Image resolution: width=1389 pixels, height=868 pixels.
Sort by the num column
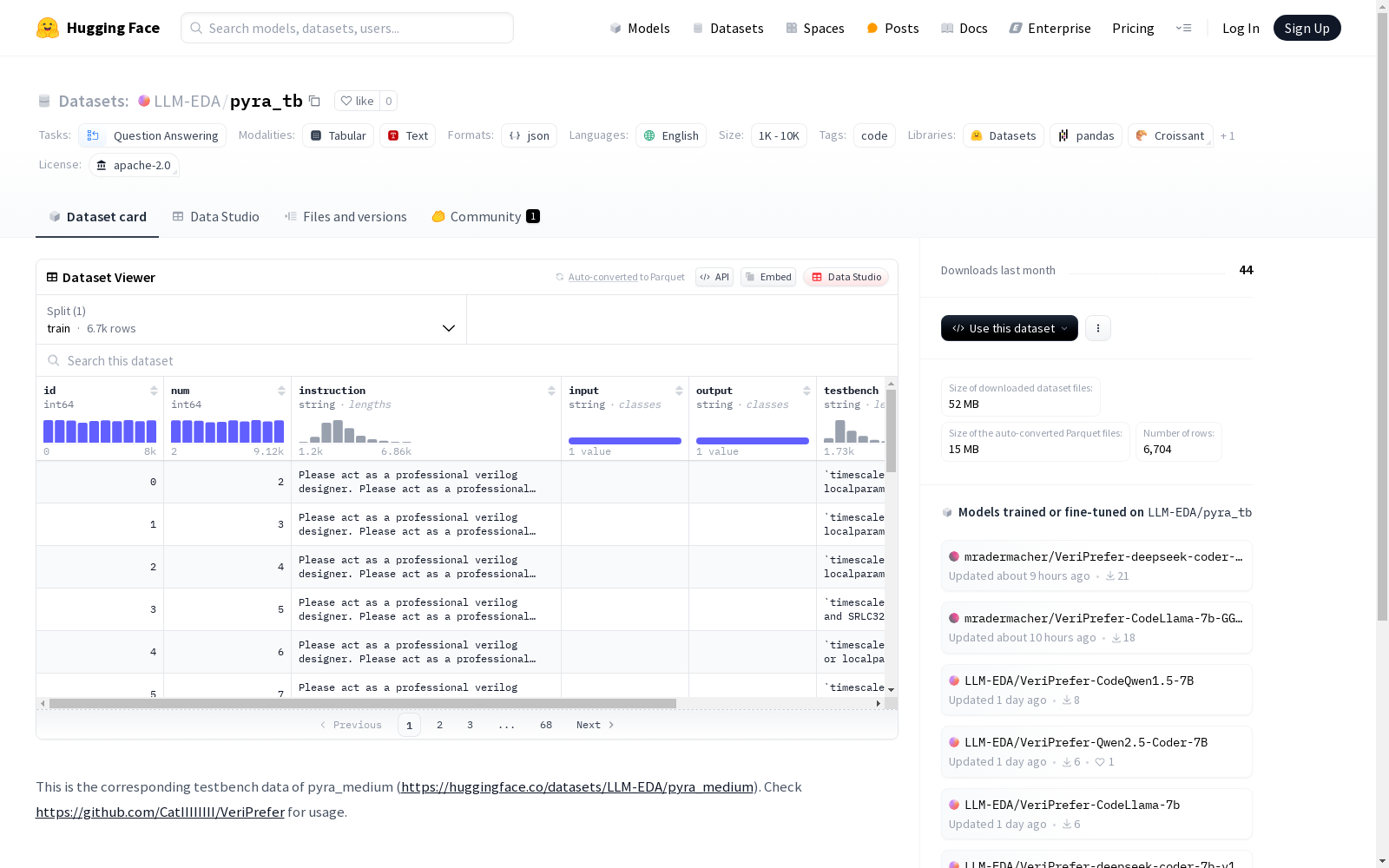(281, 391)
